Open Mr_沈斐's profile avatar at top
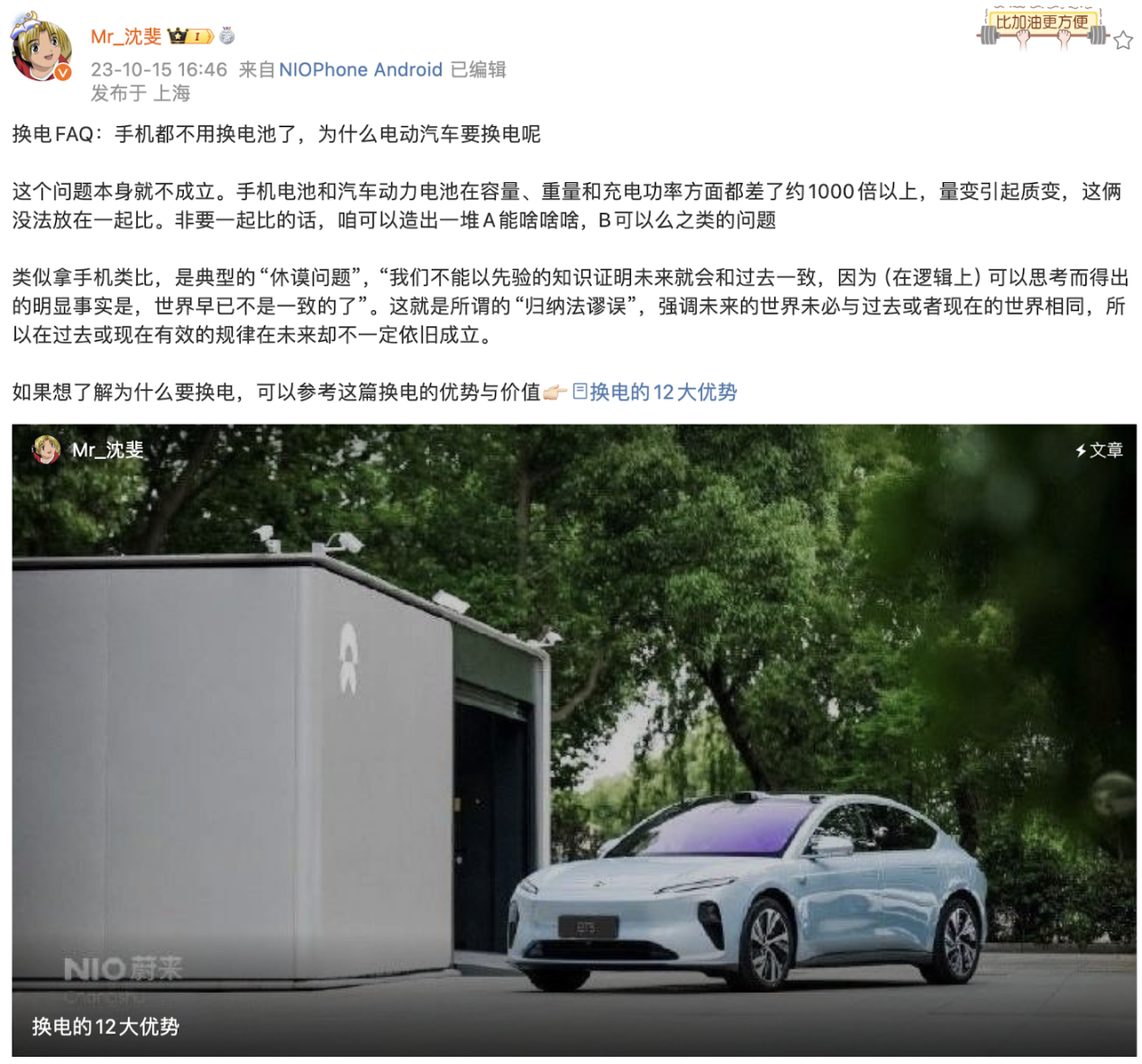The height and width of the screenshot is (1064, 1142). point(41,48)
